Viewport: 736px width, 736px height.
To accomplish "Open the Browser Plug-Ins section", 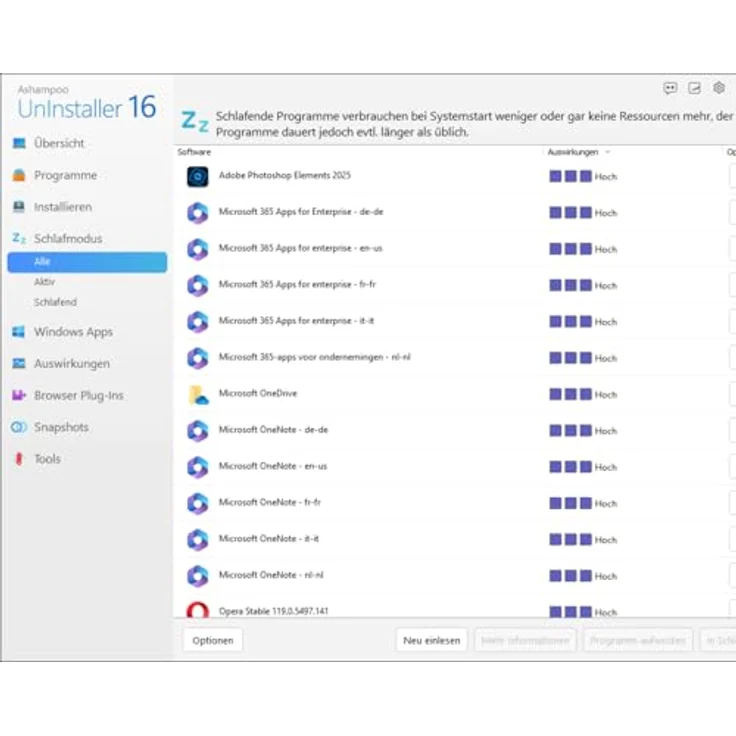I will click(79, 396).
